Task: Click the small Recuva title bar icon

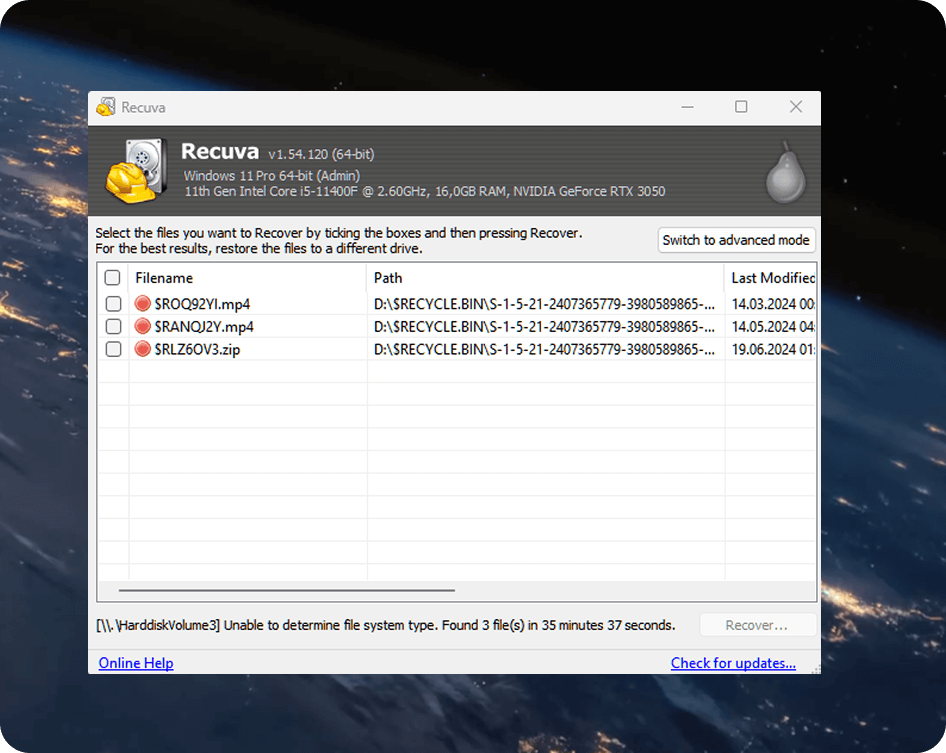Action: [106, 107]
